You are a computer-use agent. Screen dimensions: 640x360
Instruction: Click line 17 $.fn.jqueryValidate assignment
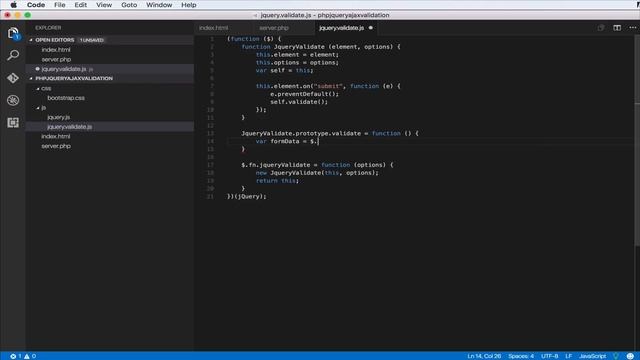(317, 165)
